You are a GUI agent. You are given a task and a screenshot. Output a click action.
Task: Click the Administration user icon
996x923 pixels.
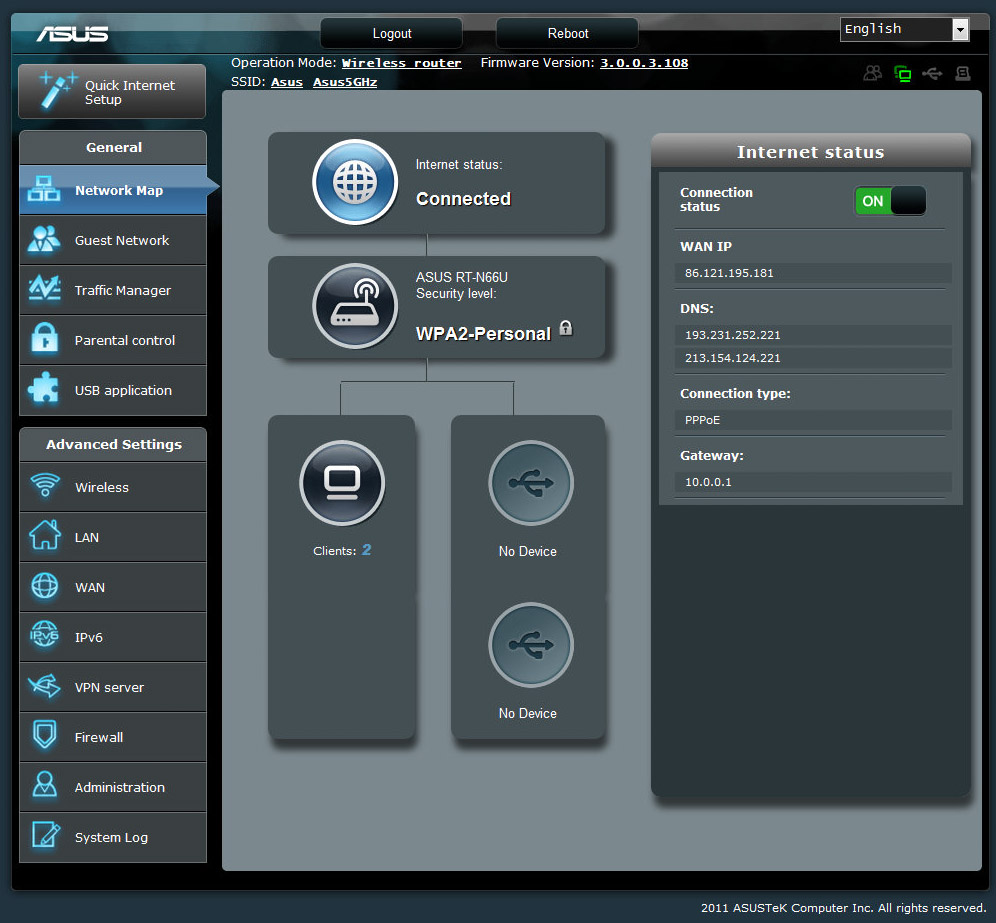(x=44, y=785)
